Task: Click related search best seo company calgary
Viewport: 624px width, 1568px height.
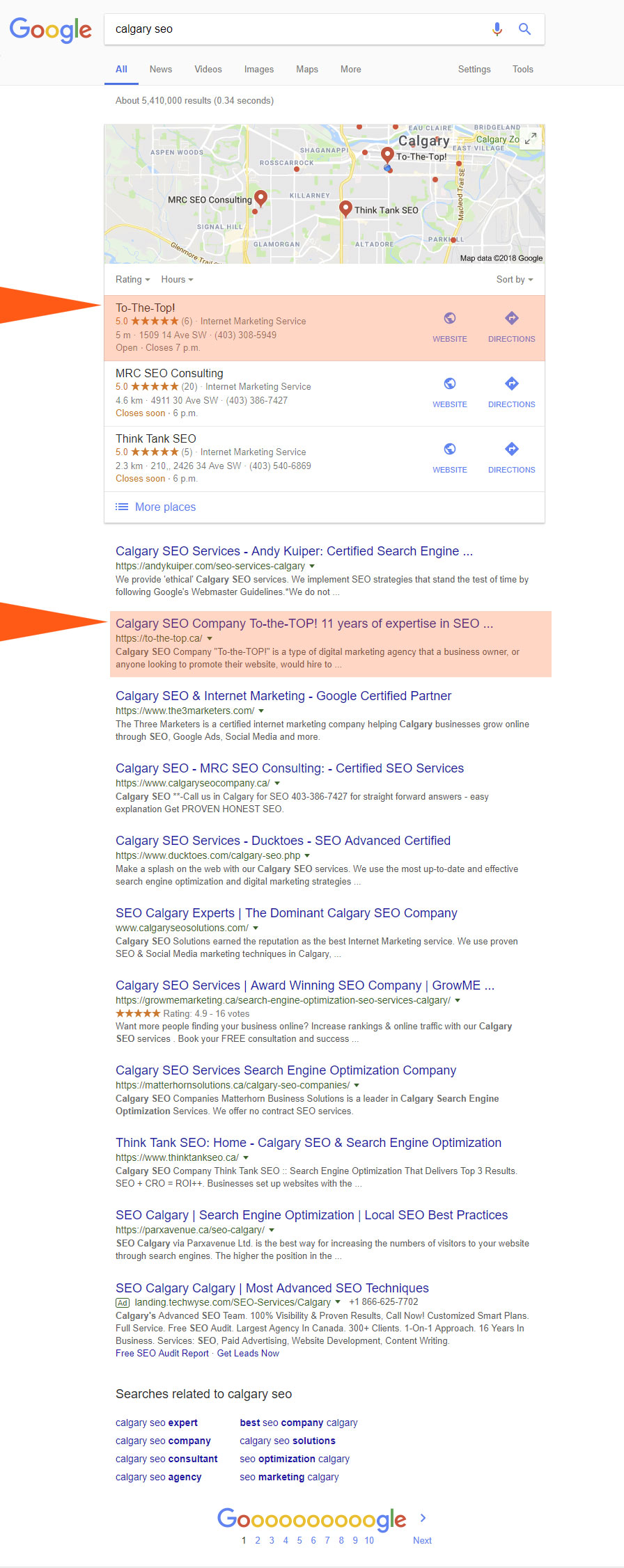Action: 299,1423
